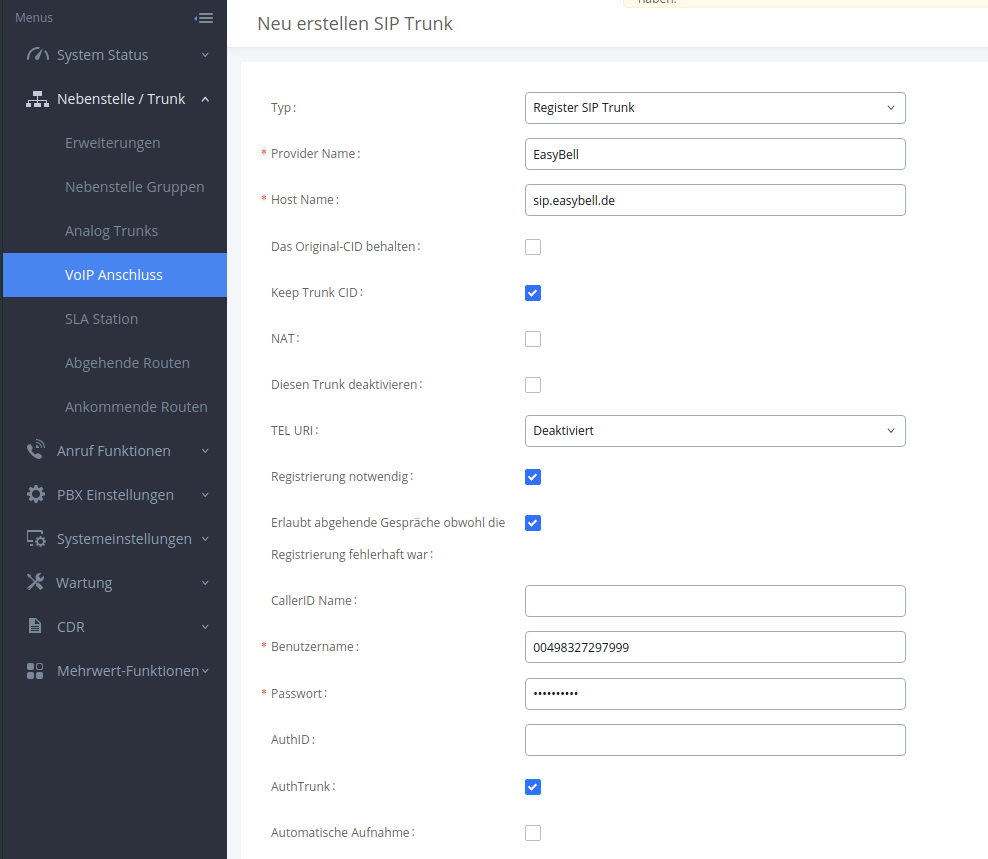Click the Mehrwert-Funktionen grid icon
This screenshot has height=859, width=988.
(x=36, y=671)
